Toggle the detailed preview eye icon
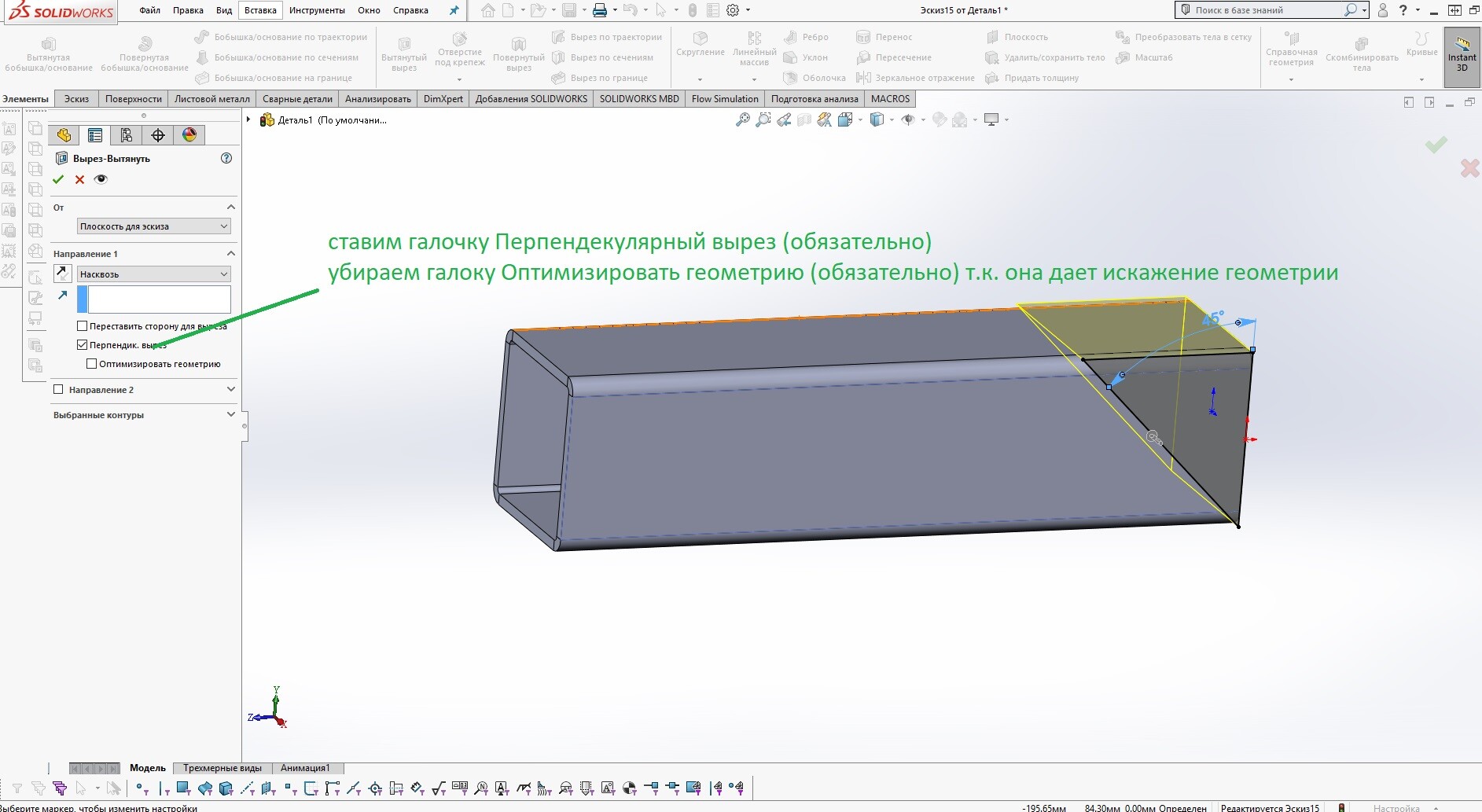 101,179
